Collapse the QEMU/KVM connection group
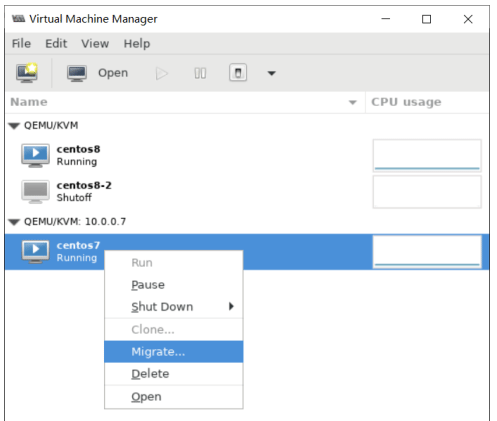 [14, 126]
